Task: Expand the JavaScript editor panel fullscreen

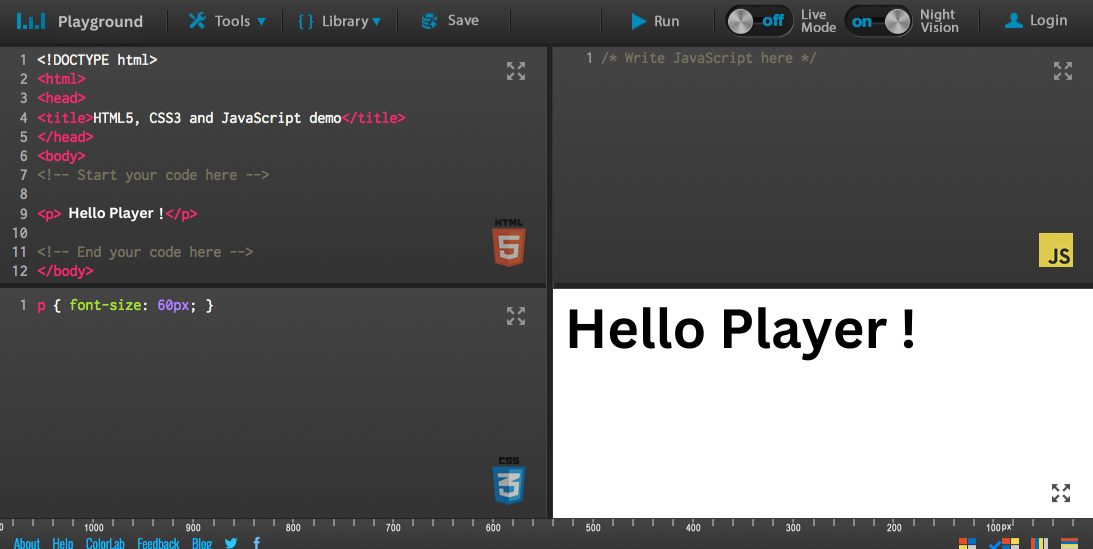Action: tap(1063, 71)
